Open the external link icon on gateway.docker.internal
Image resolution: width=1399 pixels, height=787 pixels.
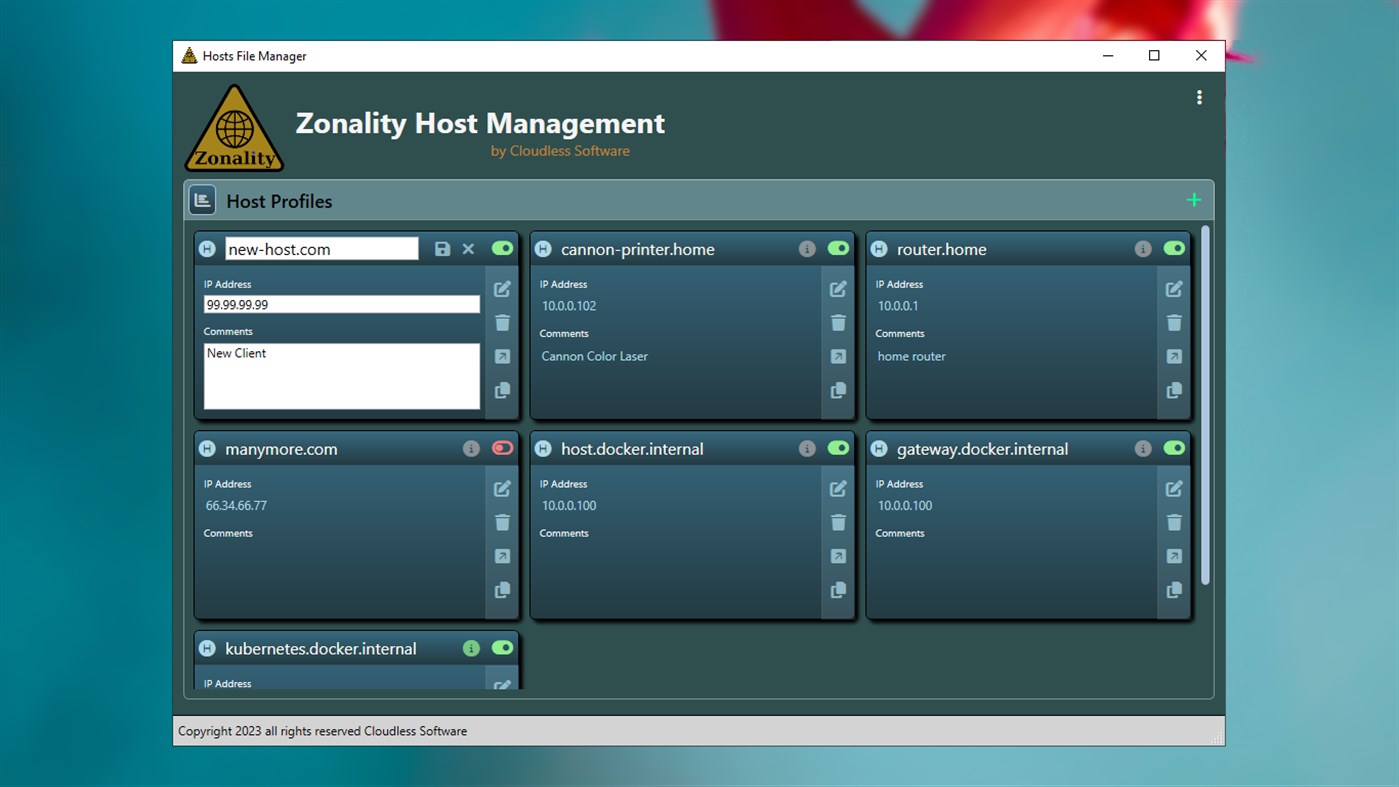1174,556
